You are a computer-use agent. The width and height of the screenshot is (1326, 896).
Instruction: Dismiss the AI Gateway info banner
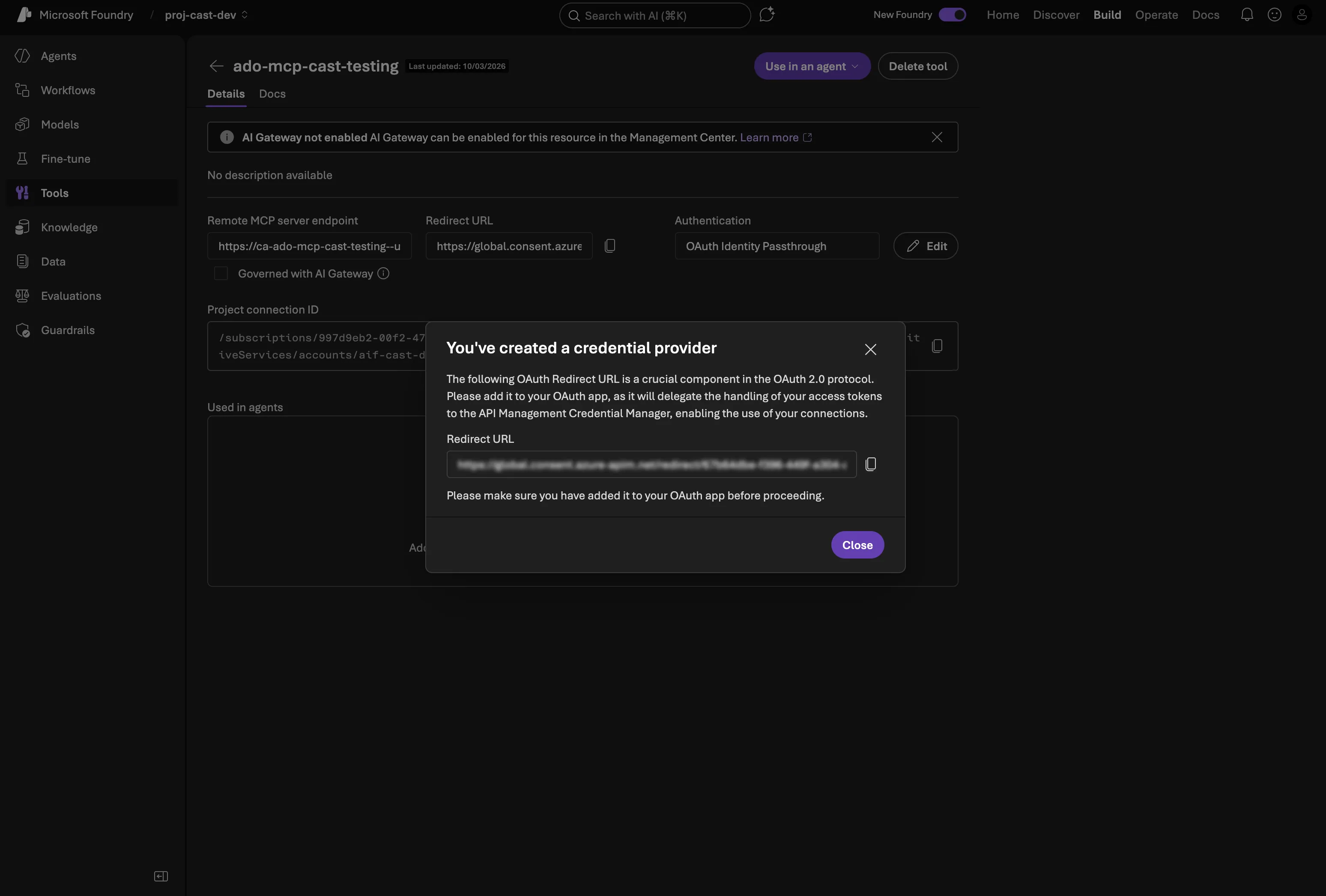pos(936,137)
